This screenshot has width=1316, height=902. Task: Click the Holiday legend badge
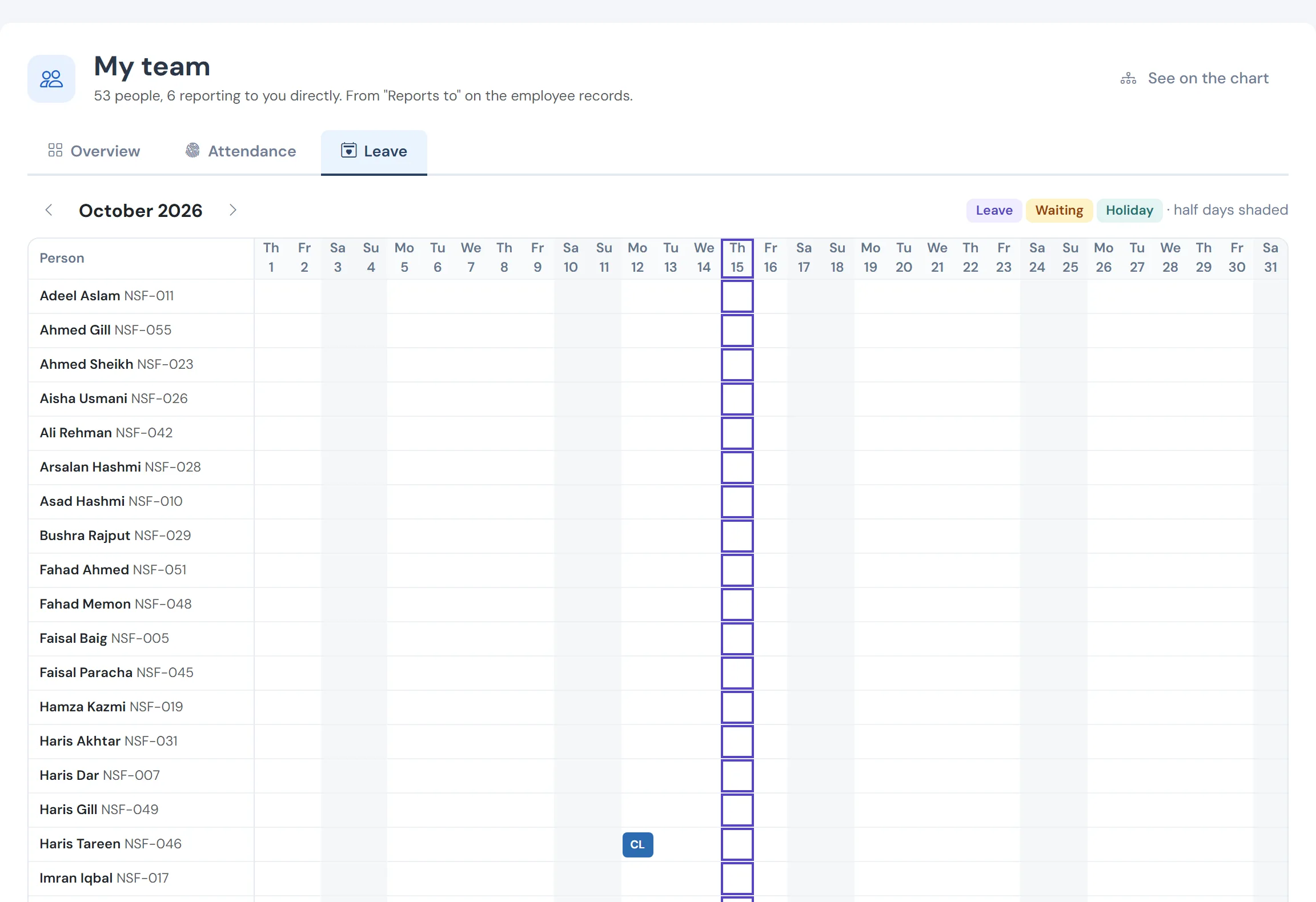[1129, 210]
